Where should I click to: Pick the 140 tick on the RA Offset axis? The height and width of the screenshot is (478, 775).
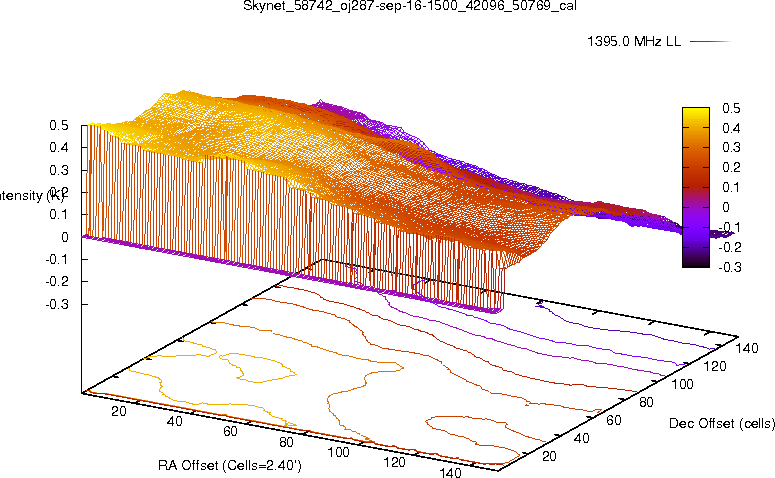(450, 472)
